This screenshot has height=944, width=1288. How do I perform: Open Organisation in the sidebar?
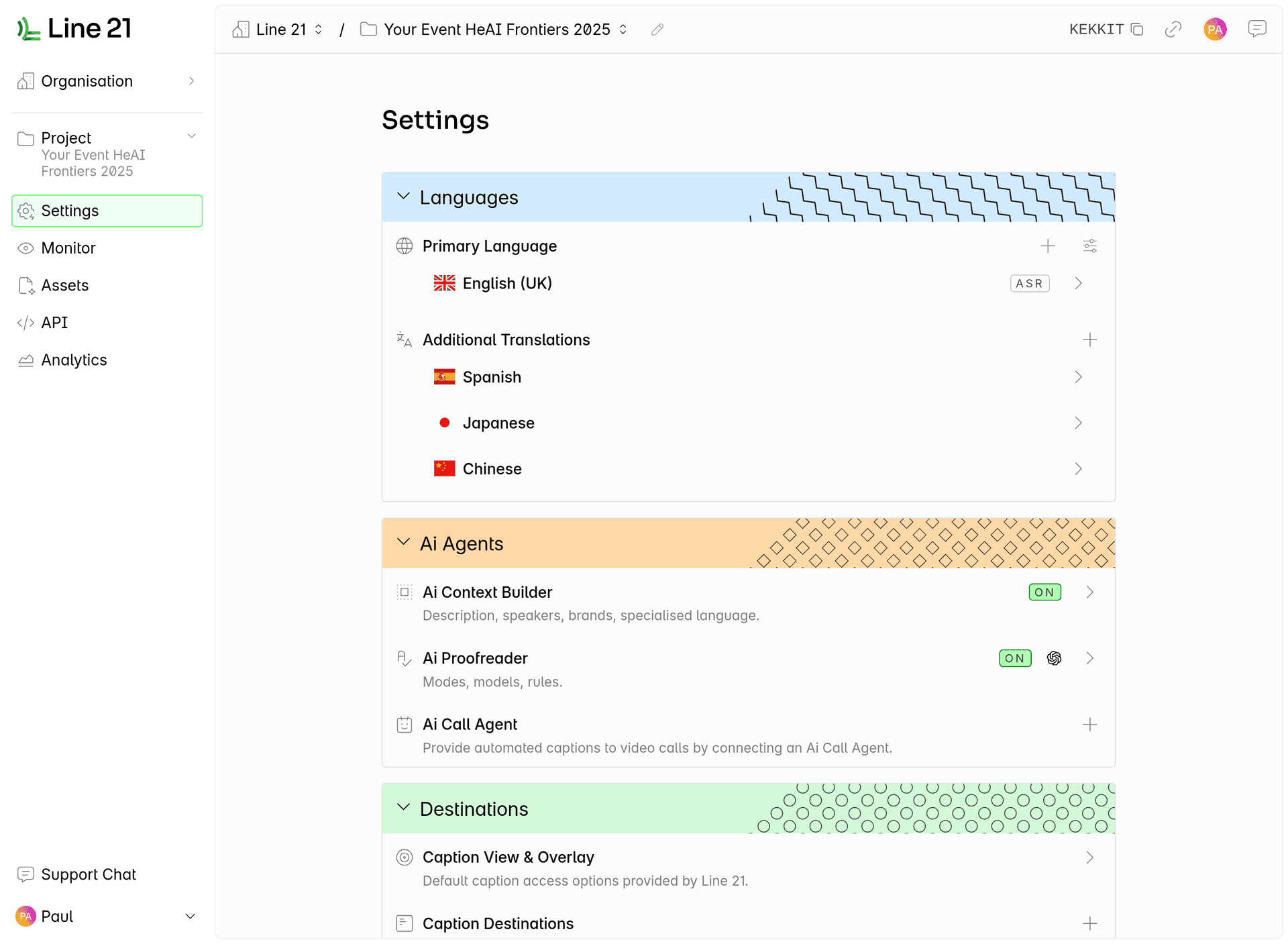point(107,81)
